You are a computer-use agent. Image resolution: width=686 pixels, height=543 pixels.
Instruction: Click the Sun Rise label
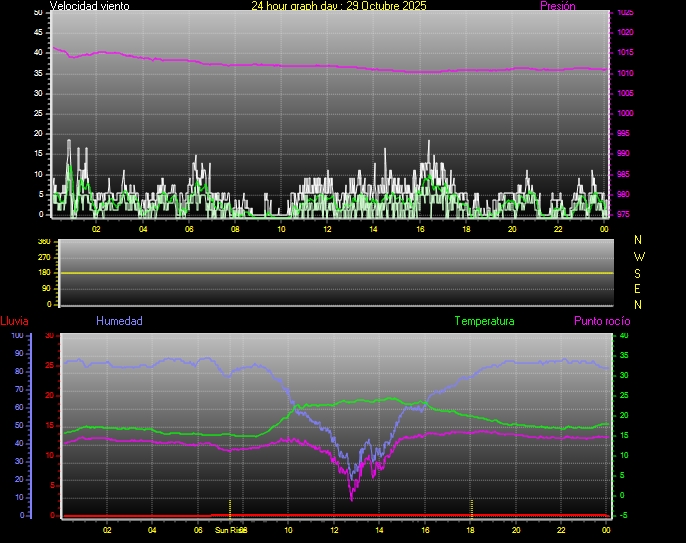229,530
